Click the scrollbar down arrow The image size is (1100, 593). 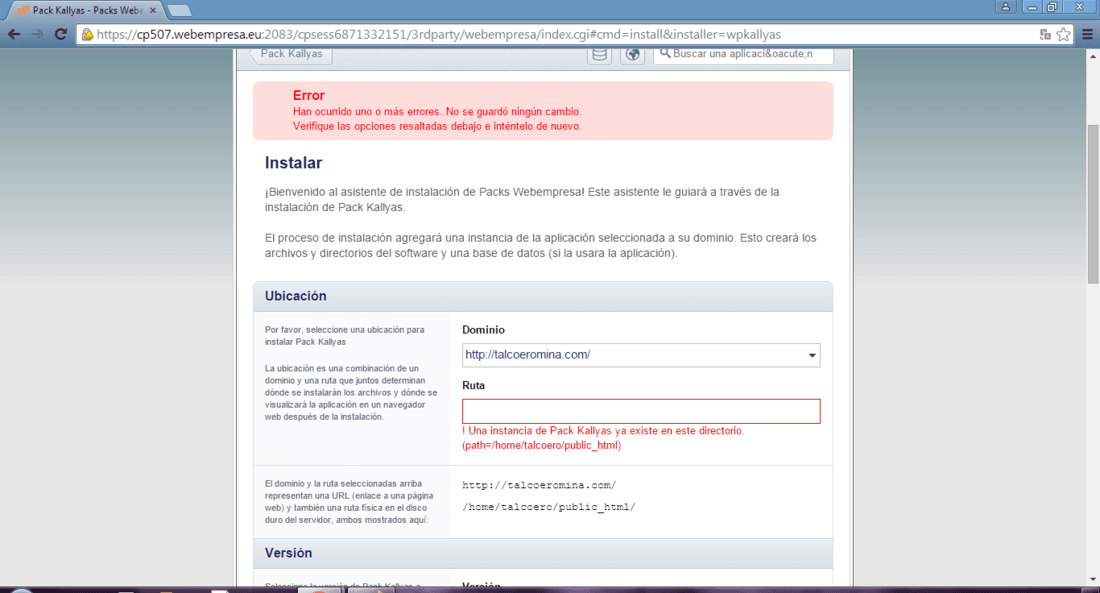click(x=1093, y=580)
